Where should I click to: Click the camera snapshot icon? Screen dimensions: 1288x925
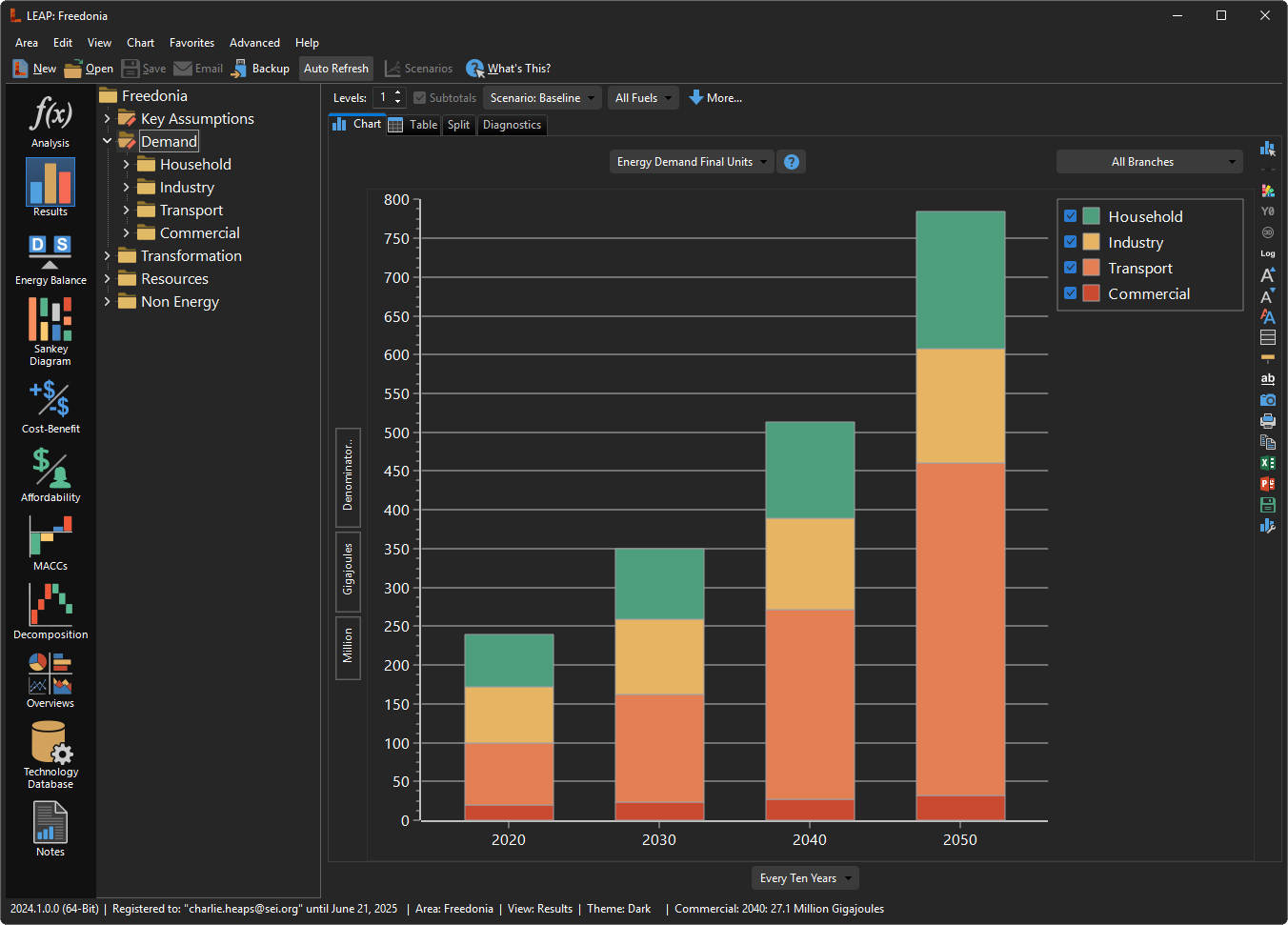coord(1267,400)
